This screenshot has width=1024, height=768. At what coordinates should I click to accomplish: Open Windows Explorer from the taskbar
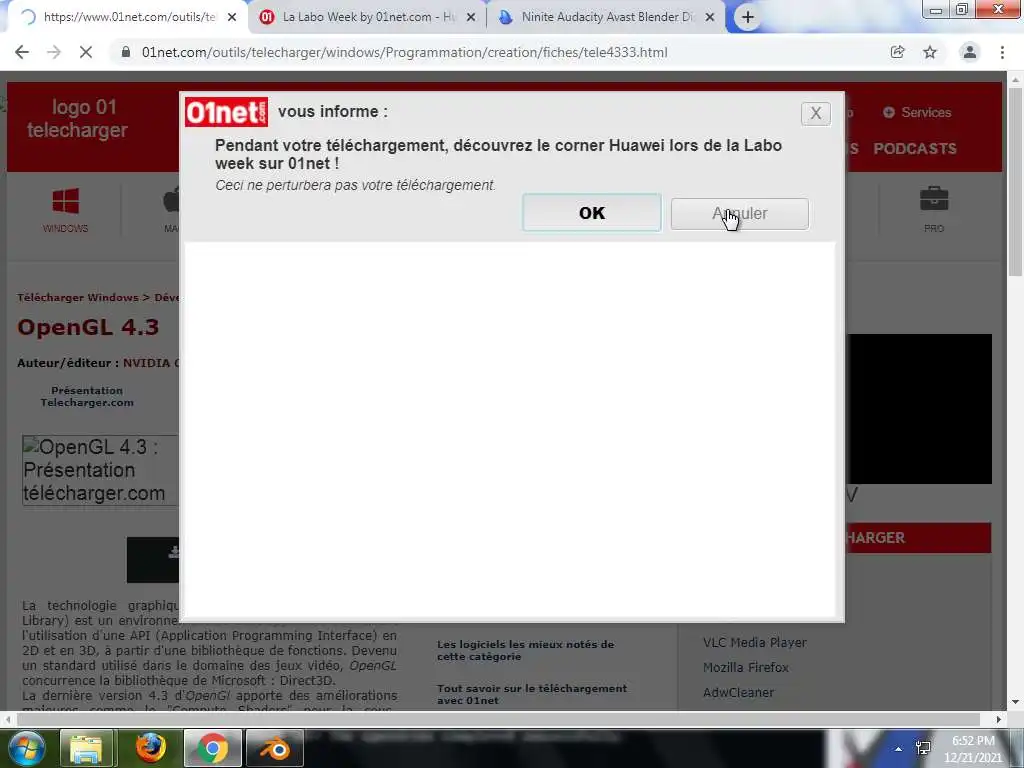87,748
